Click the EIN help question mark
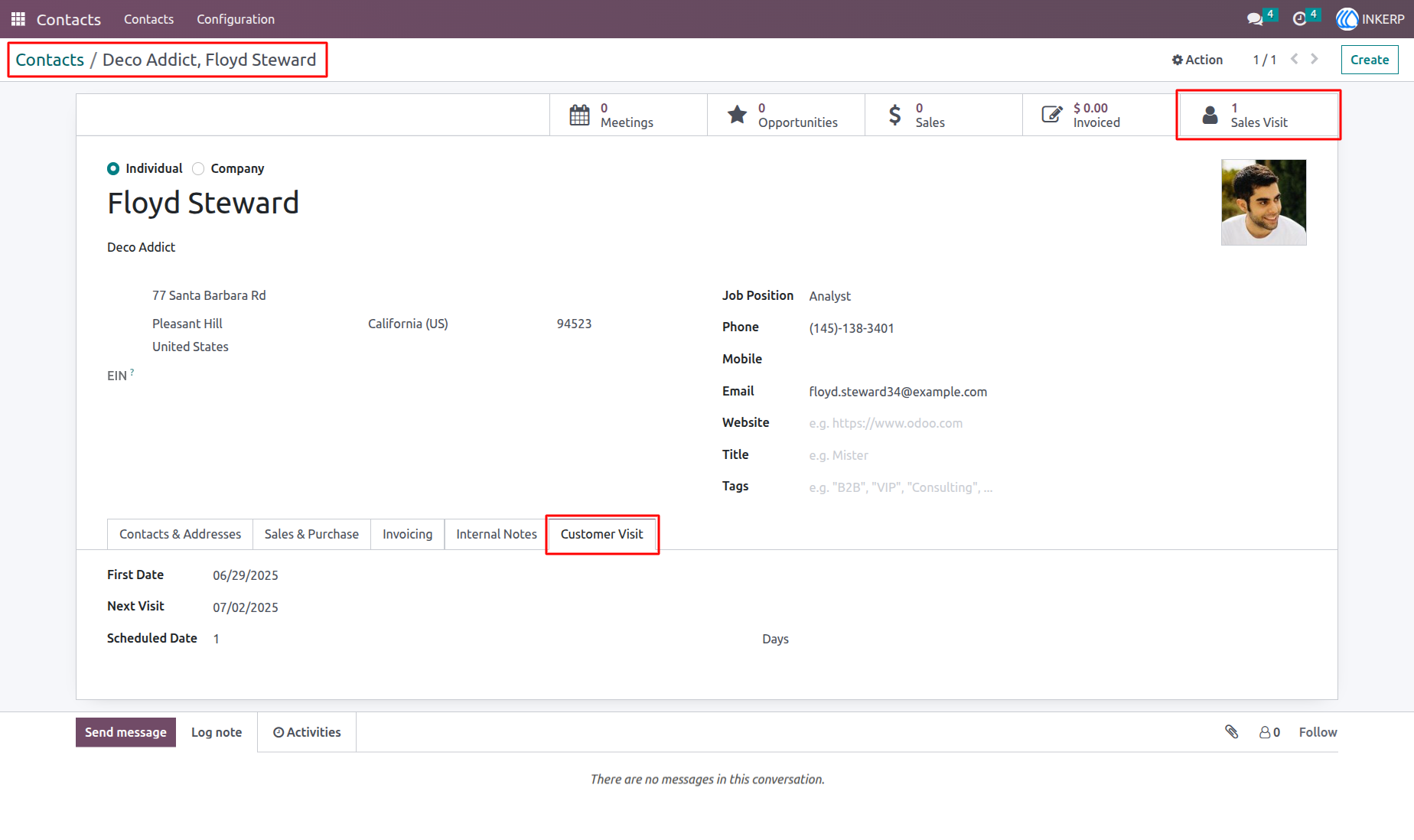This screenshot has height=840, width=1414. 132,373
